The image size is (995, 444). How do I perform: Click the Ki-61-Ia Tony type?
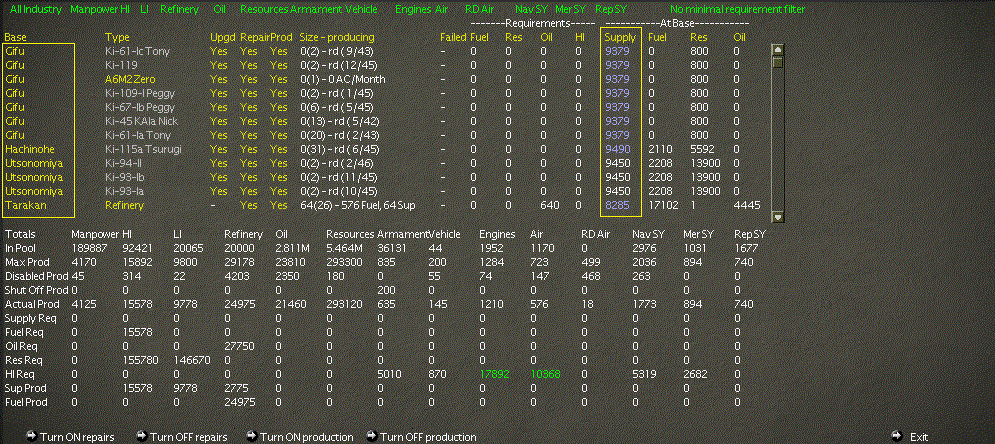point(137,135)
